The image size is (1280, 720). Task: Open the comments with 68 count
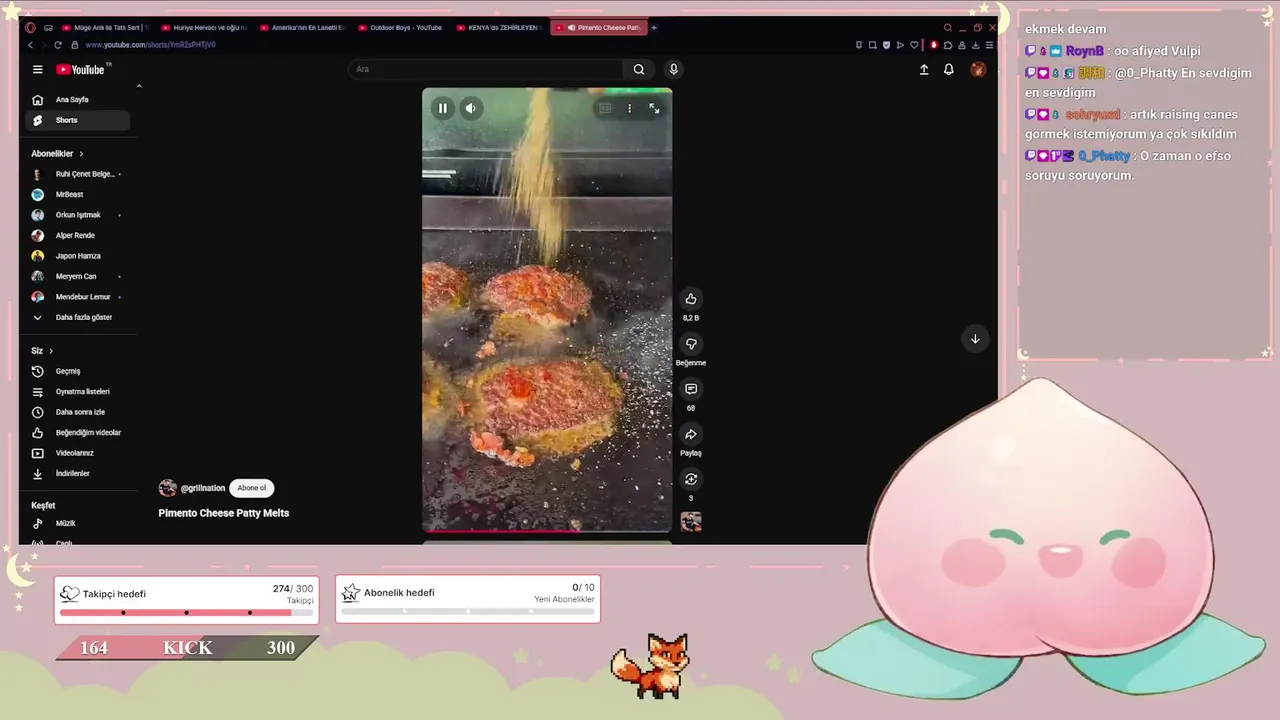point(691,389)
